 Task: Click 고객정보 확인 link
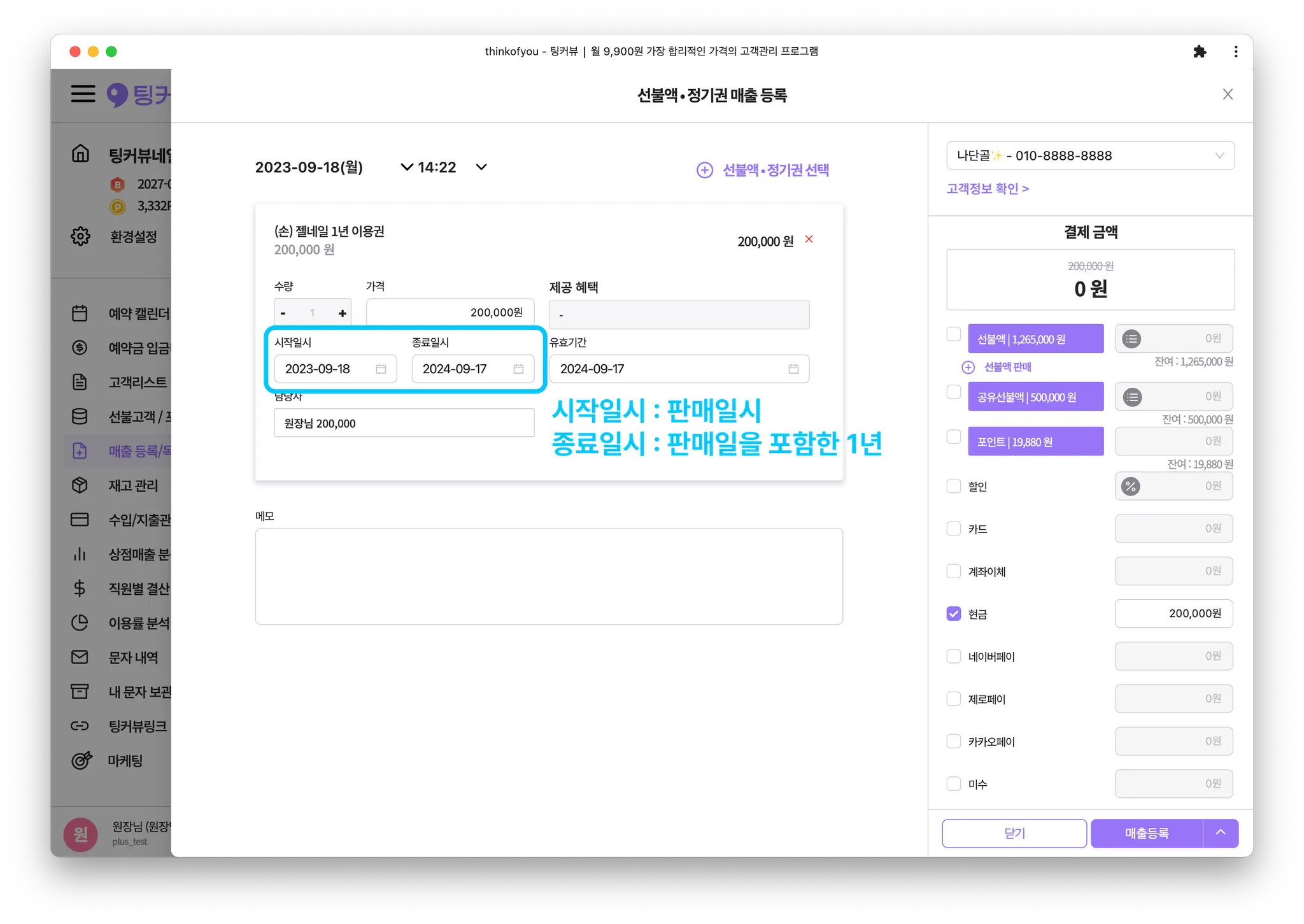(x=987, y=189)
